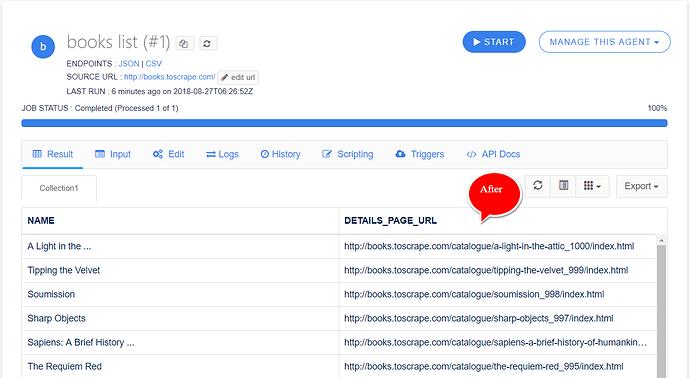Open the JSON endpoint link
Image resolution: width=690 pixels, height=378 pixels.
(x=129, y=64)
